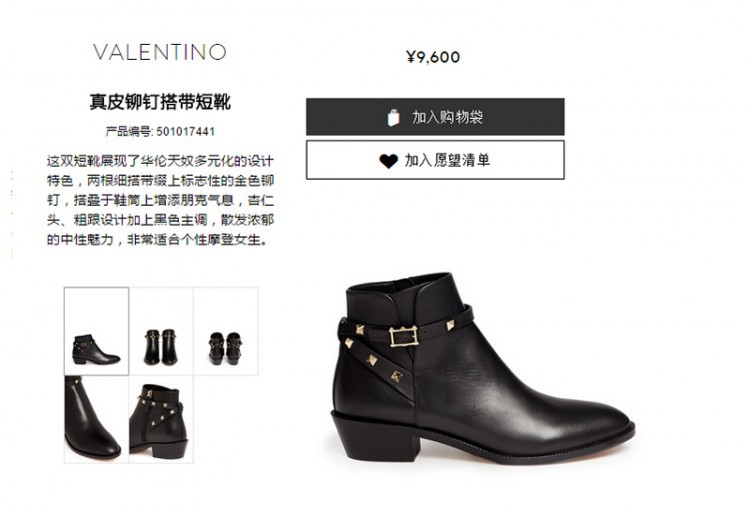Click the large main boot image

pos(483,368)
